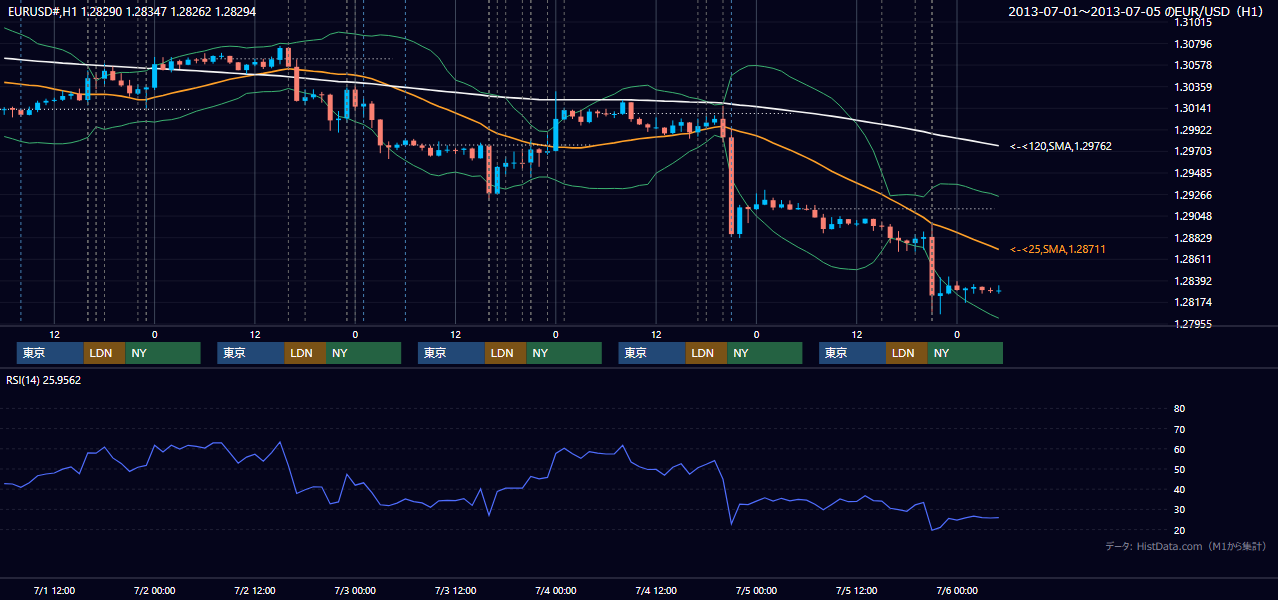Viewport: 1278px width, 600px height.
Task: Click the RSI 40 level label
Action: [1179, 489]
